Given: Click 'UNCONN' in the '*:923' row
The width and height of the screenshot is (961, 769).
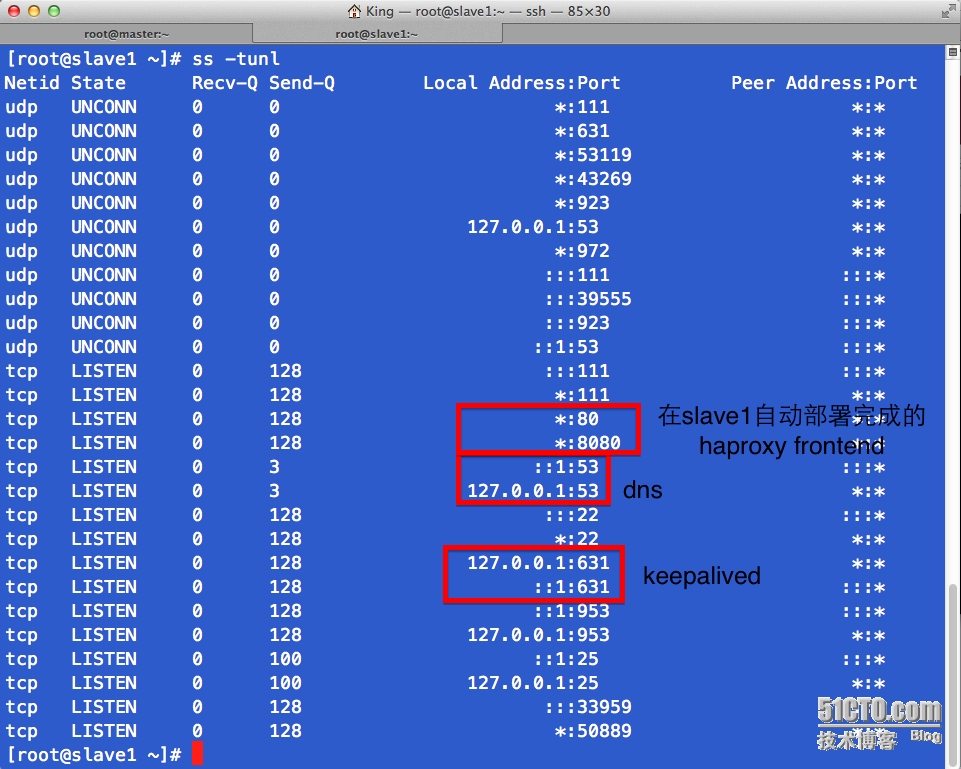Looking at the screenshot, I should pyautogui.click(x=104, y=203).
